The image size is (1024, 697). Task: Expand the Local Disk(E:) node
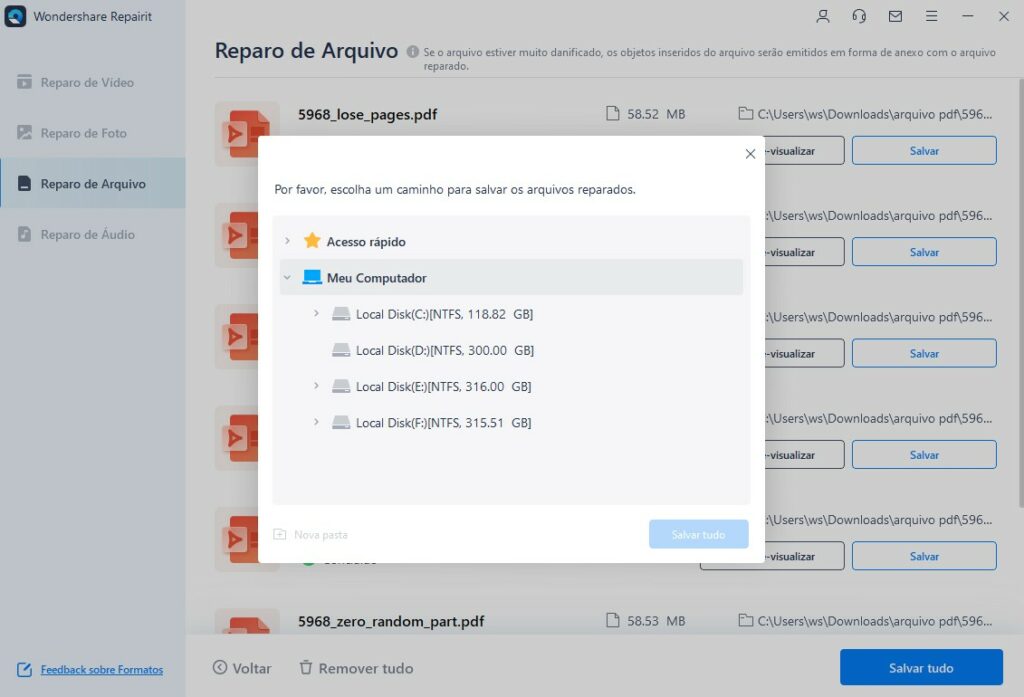click(316, 386)
